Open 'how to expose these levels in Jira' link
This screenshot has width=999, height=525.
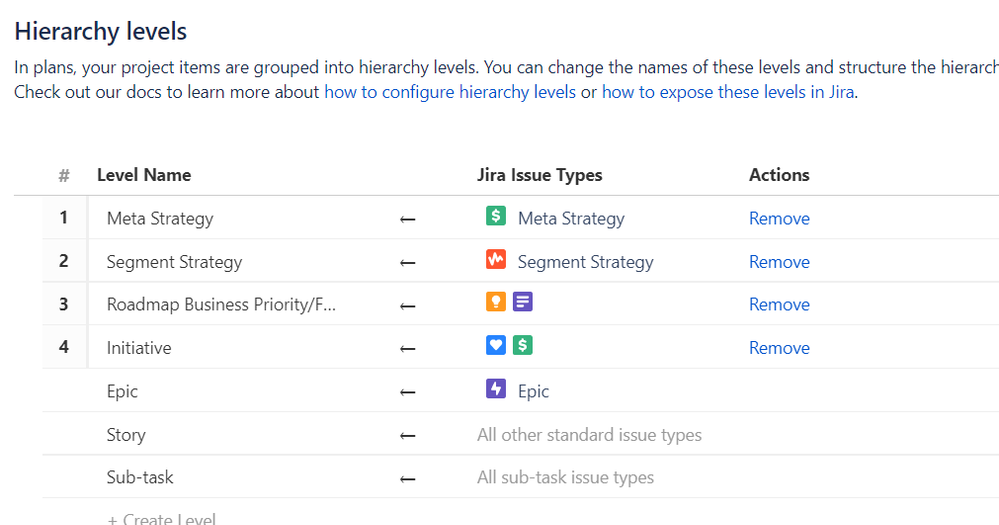(x=727, y=92)
